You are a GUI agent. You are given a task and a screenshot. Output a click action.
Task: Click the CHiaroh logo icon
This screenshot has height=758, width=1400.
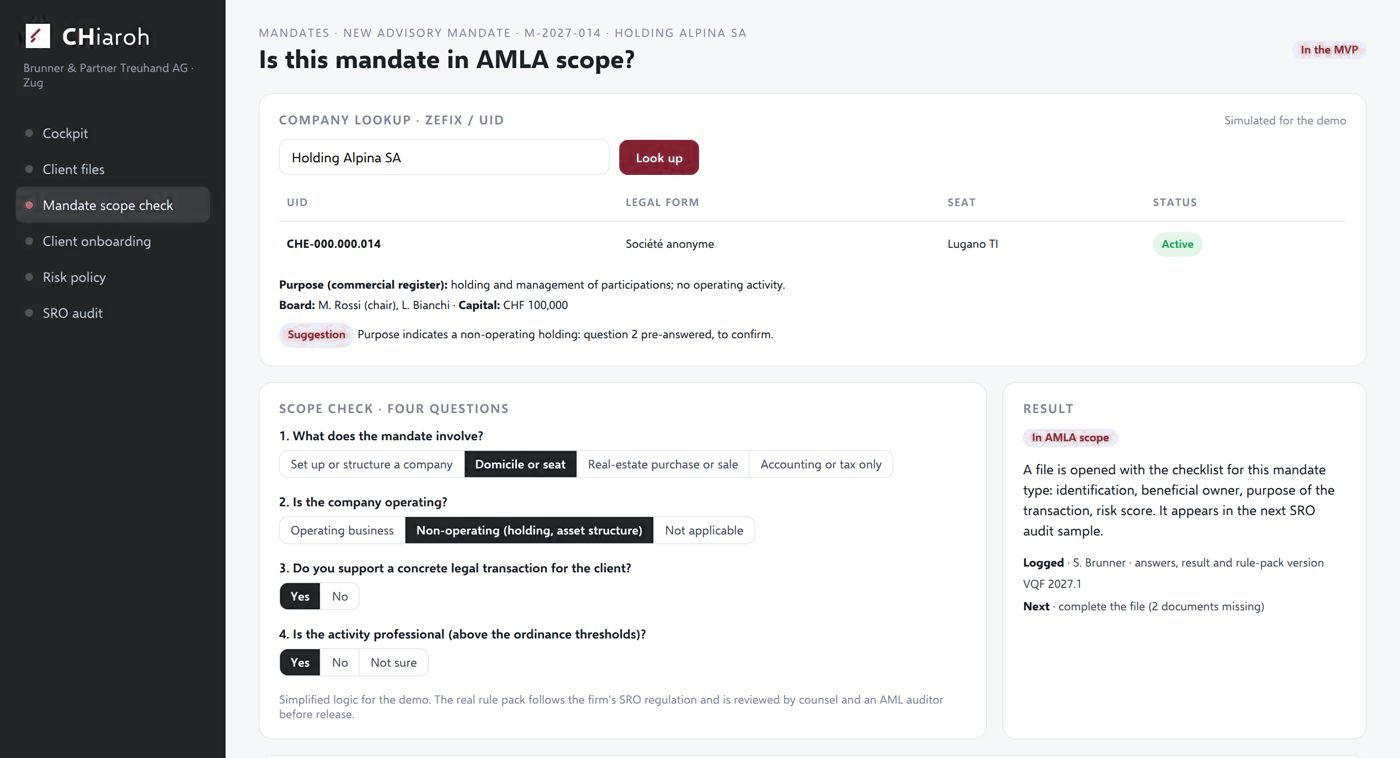tap(37, 36)
